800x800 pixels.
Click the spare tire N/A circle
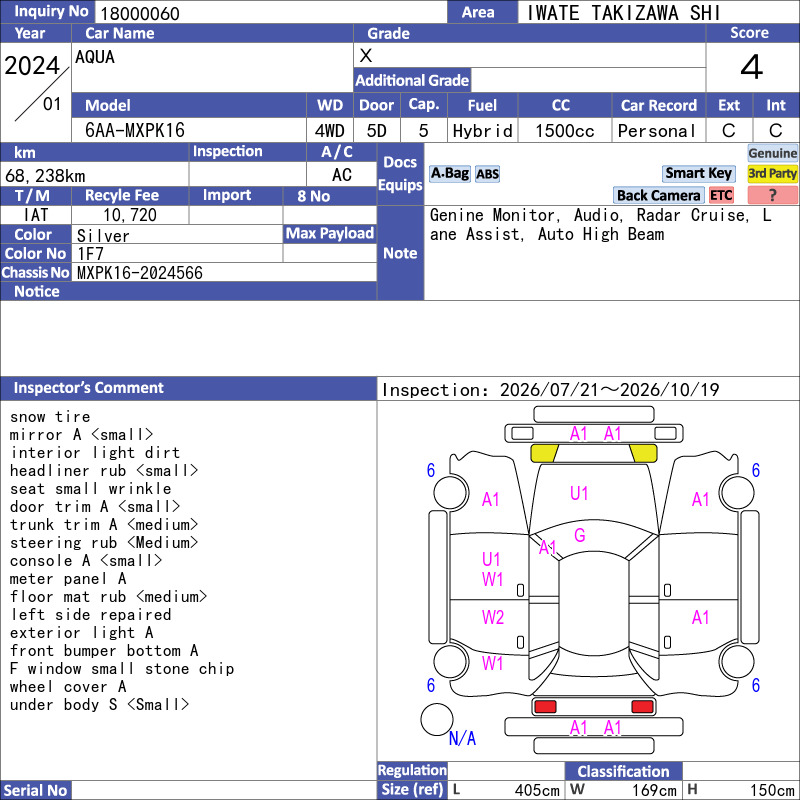click(x=437, y=719)
